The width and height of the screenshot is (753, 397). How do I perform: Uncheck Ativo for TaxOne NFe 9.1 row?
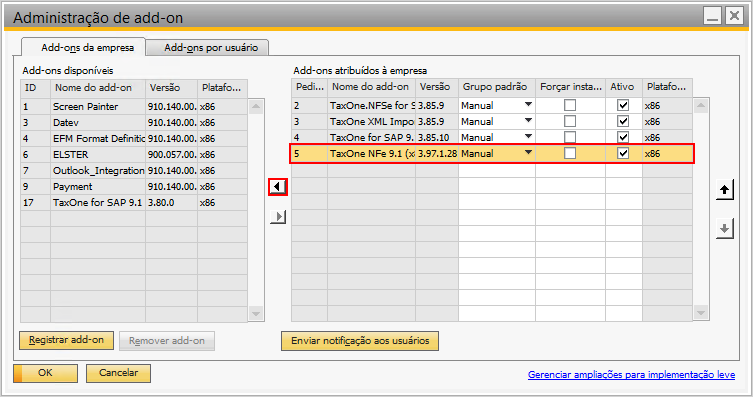pos(623,153)
